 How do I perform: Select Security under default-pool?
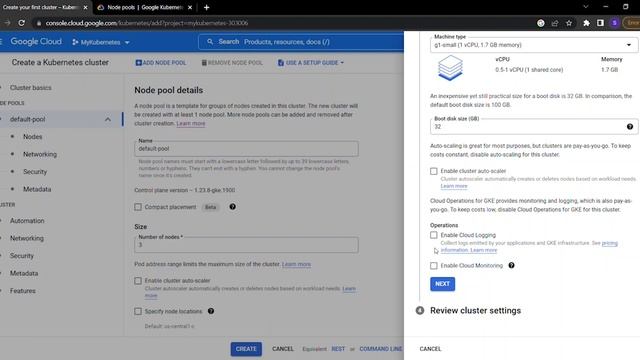35,172
